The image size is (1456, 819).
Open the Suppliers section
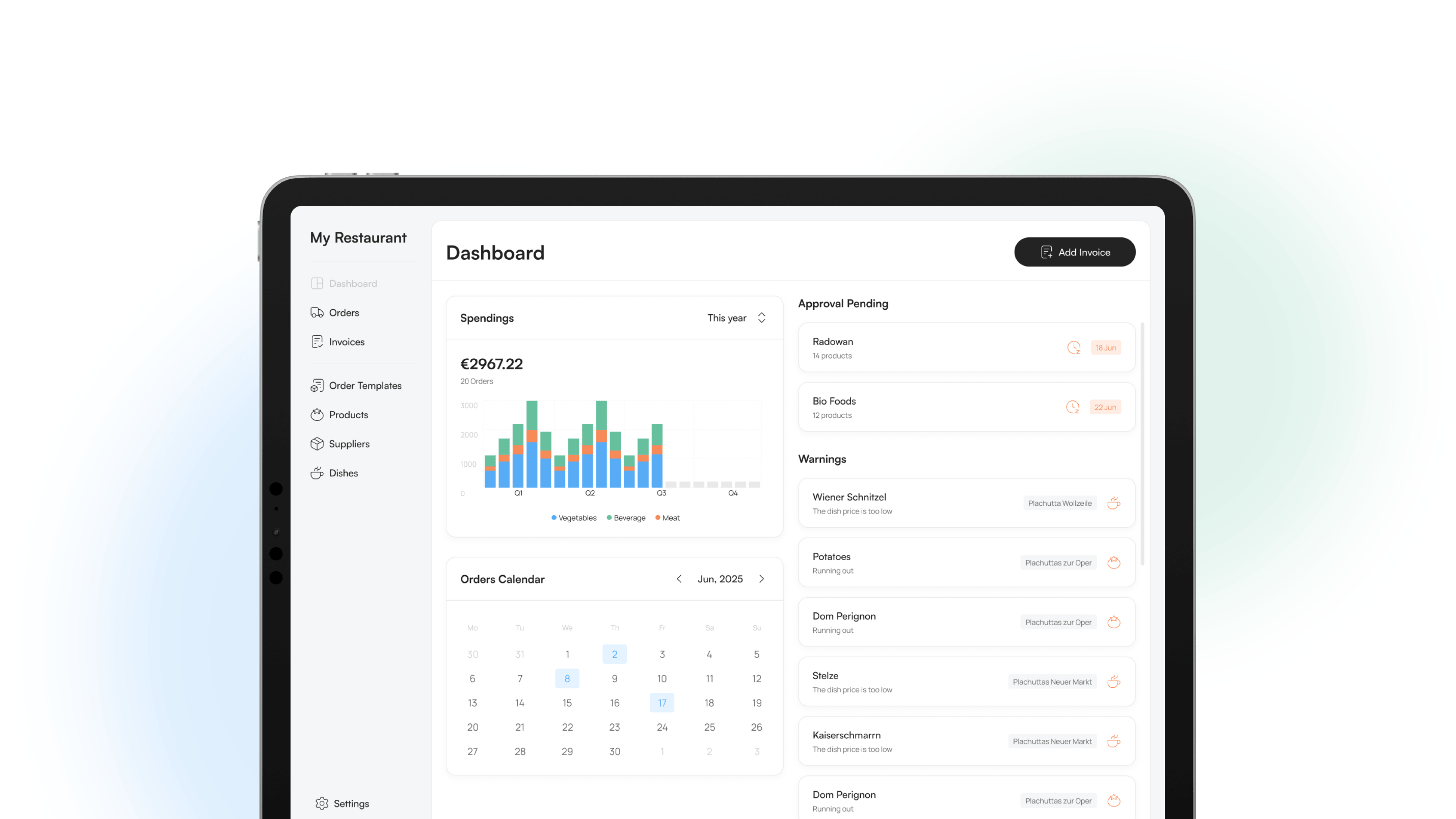coord(340,444)
